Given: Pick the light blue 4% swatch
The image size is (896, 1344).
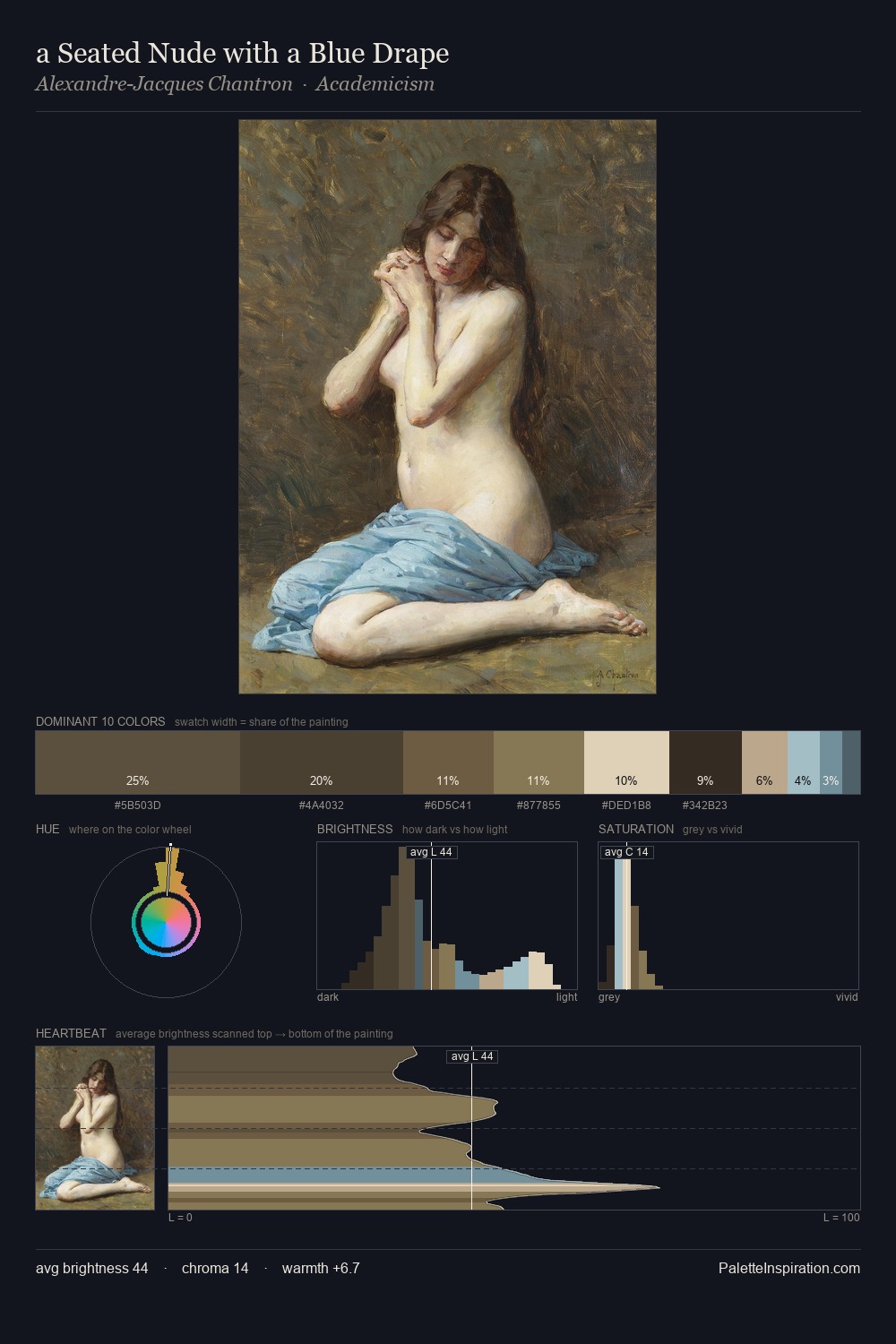Looking at the screenshot, I should click(804, 762).
